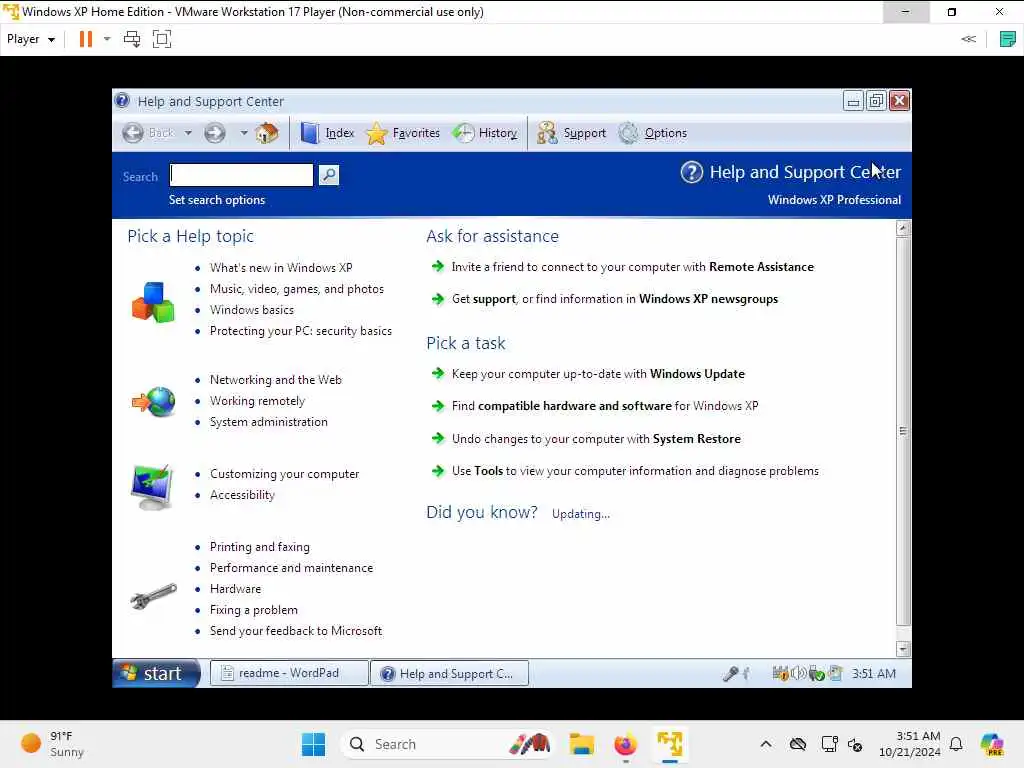Open Customizing your computer topic

point(284,474)
